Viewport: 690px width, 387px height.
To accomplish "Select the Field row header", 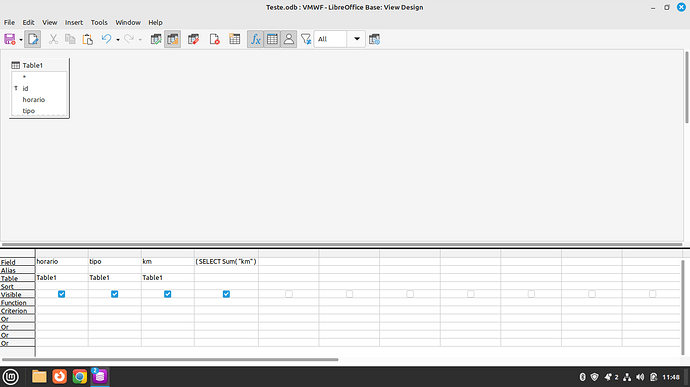I will point(18,262).
